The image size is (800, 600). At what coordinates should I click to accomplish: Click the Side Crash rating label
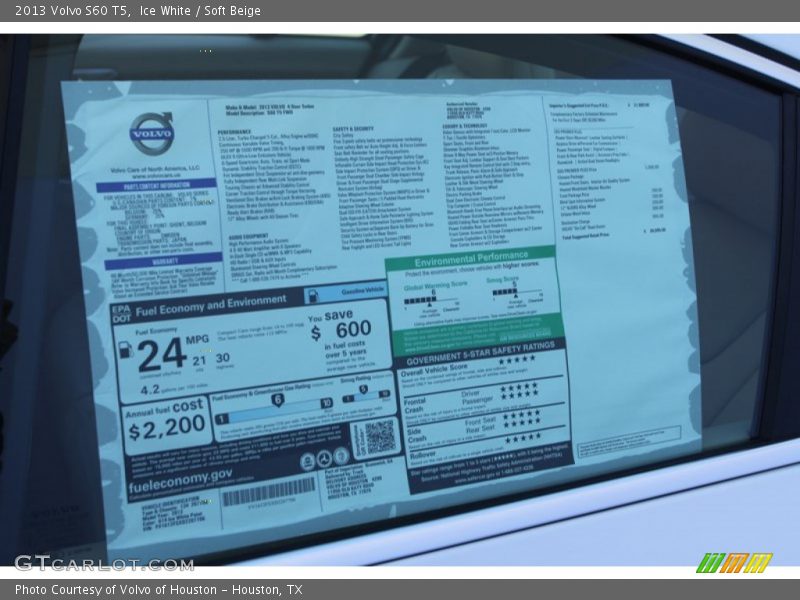tap(416, 435)
